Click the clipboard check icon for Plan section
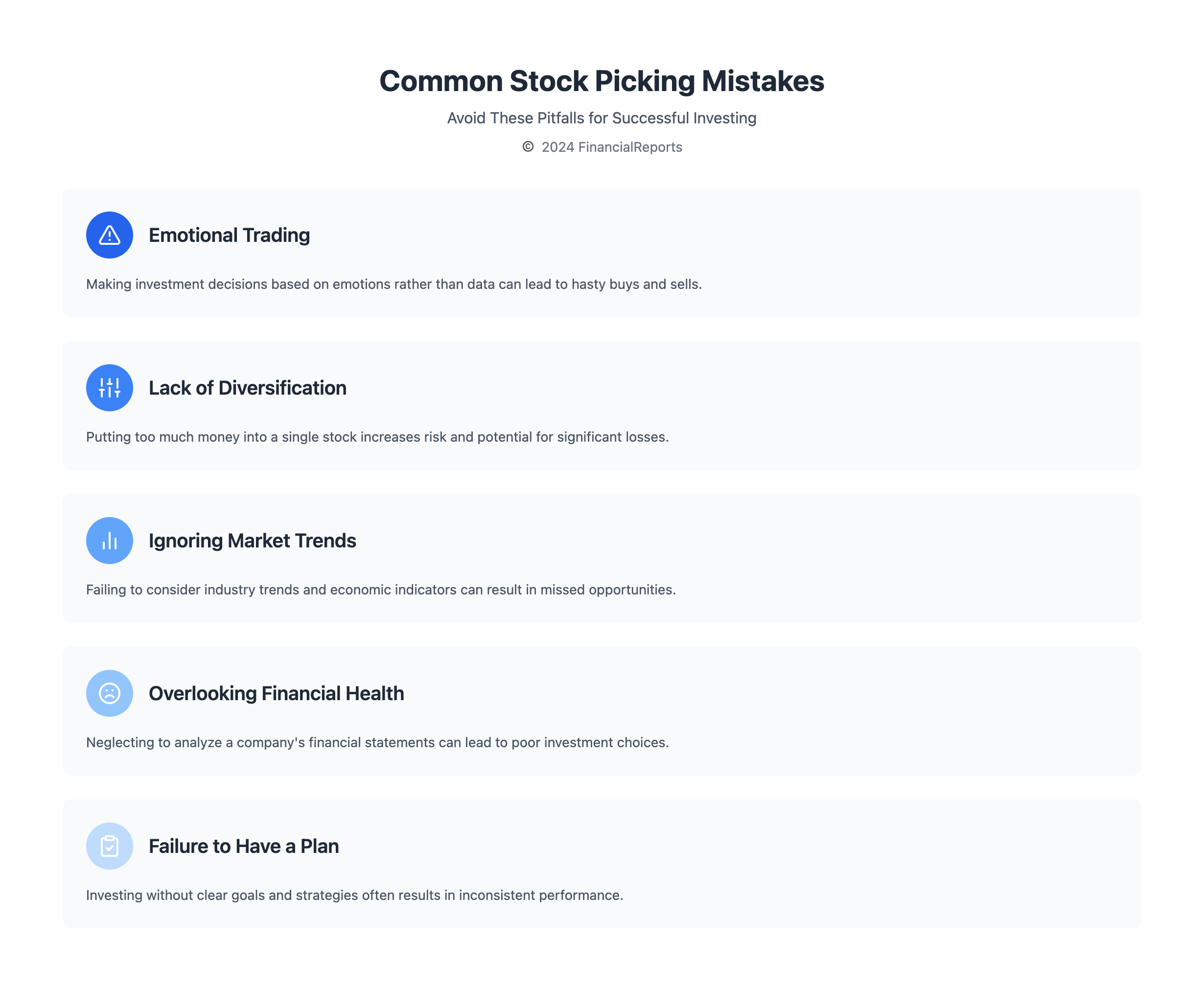This screenshot has width=1204, height=991. tap(110, 846)
